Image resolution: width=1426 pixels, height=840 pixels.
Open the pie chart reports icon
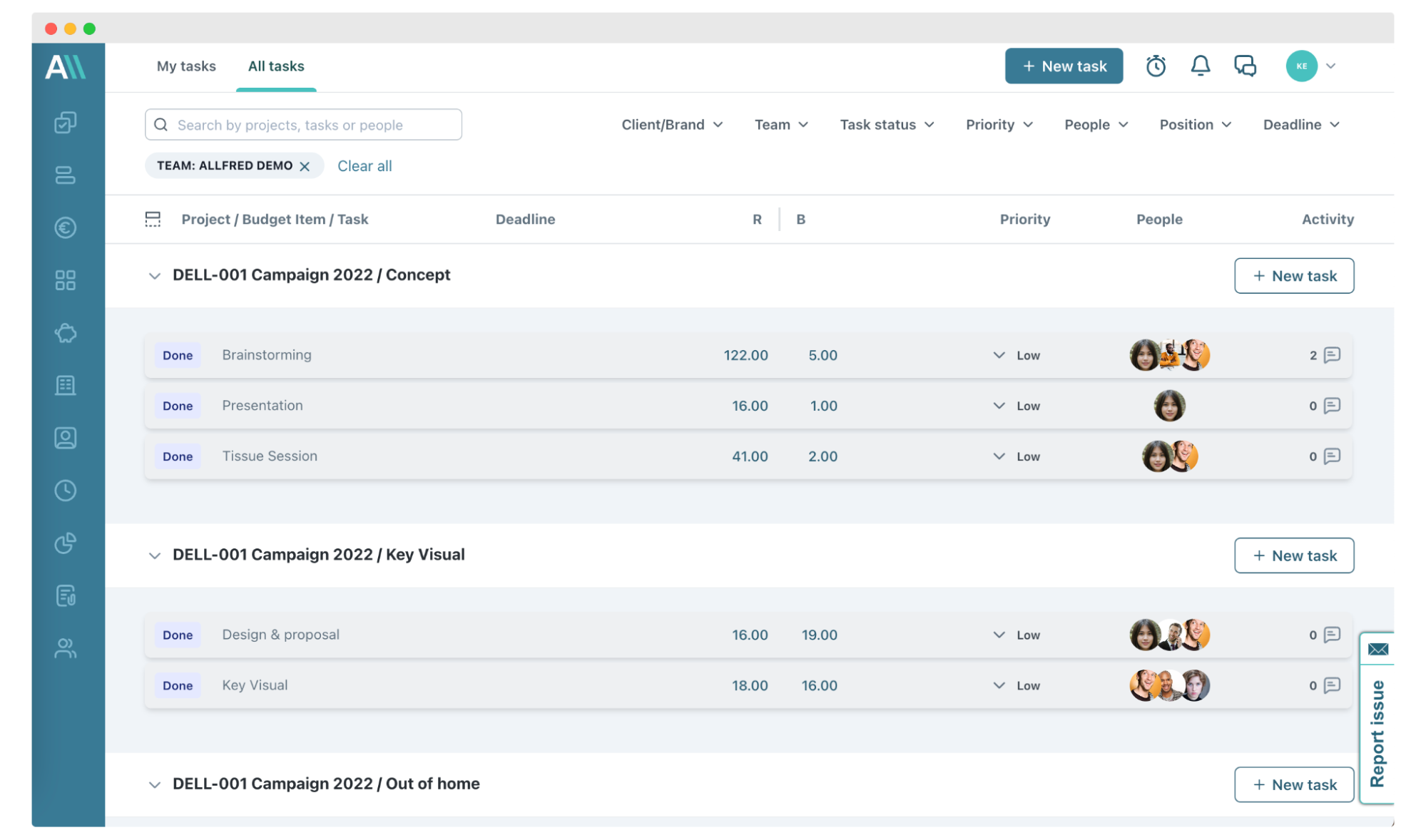[x=66, y=543]
